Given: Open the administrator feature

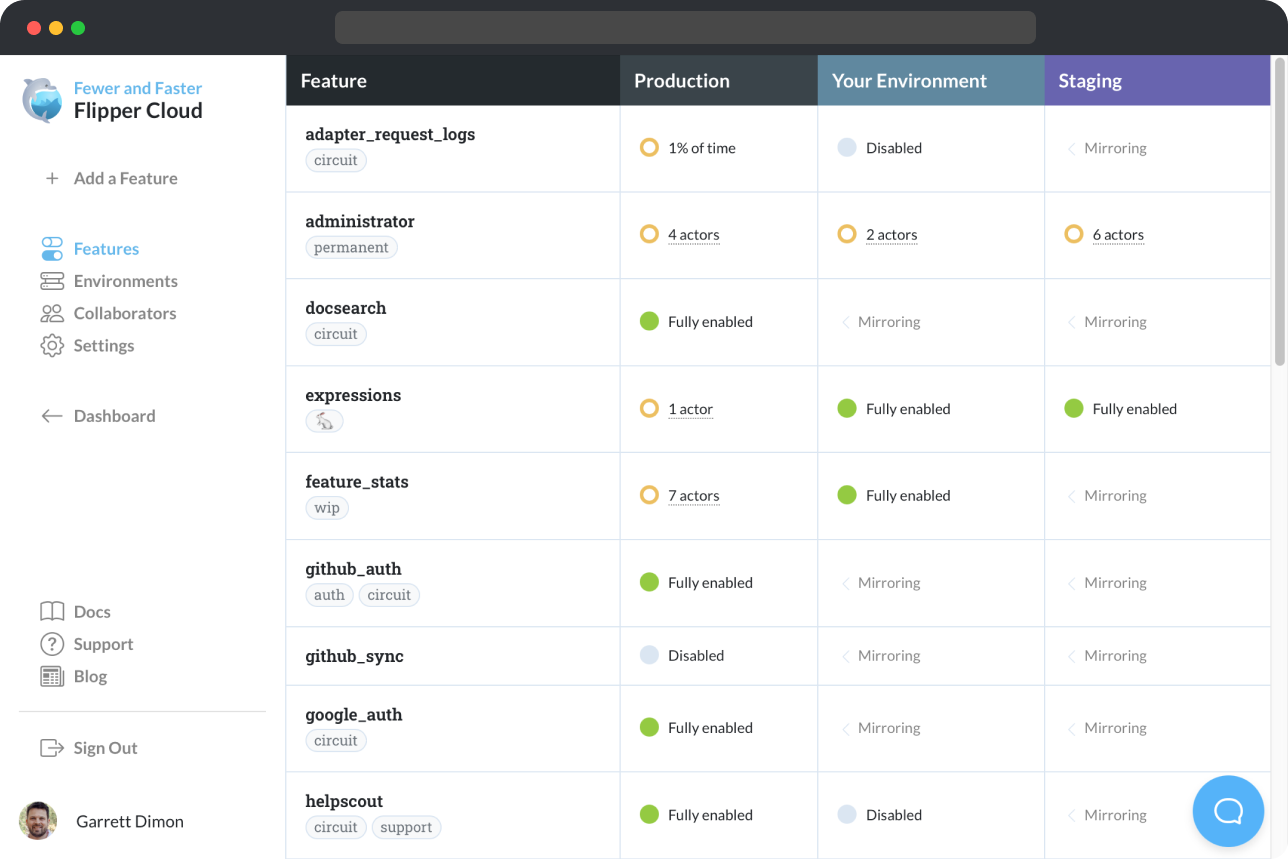Looking at the screenshot, I should [359, 221].
